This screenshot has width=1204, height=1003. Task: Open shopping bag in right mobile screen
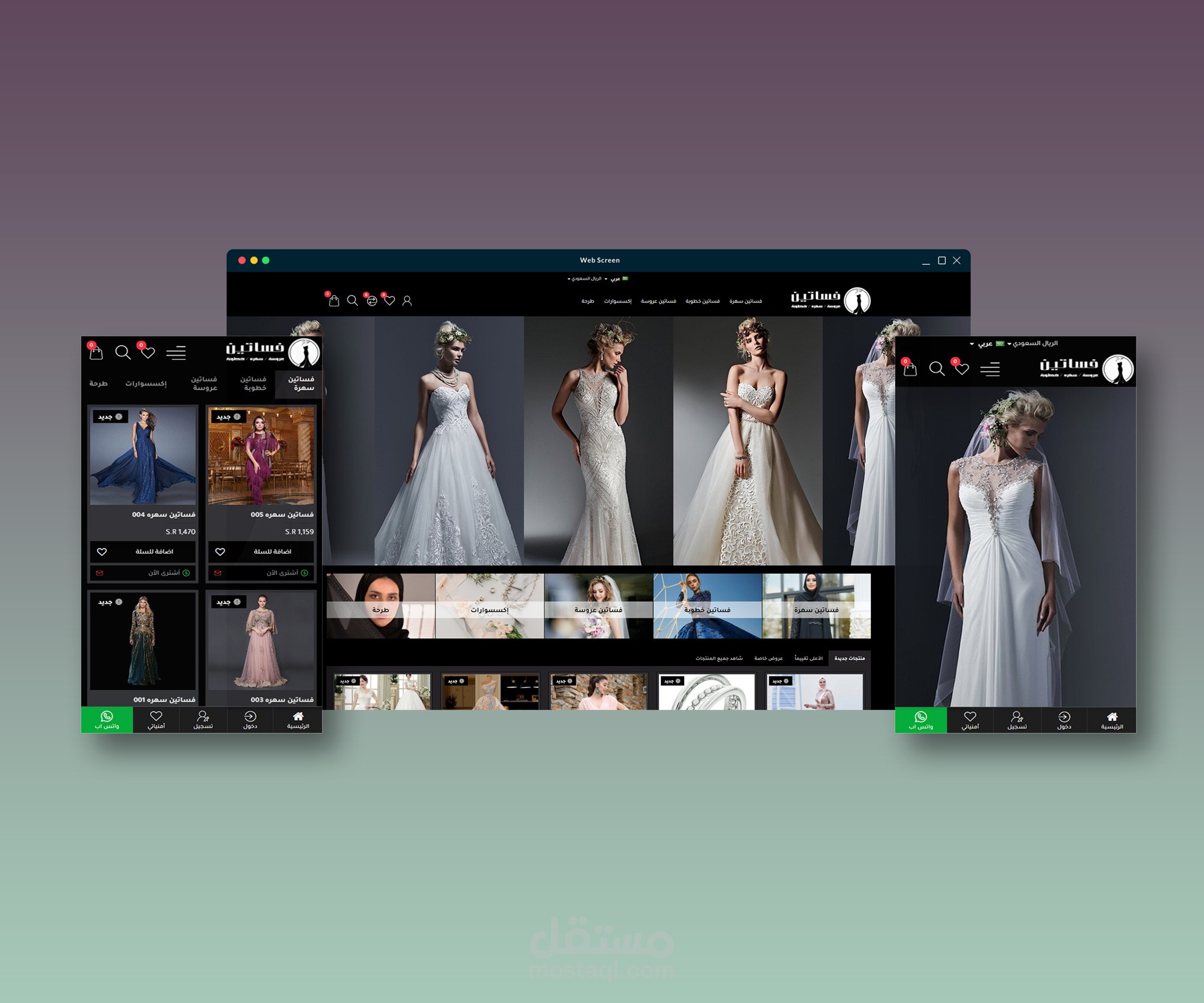pos(910,368)
